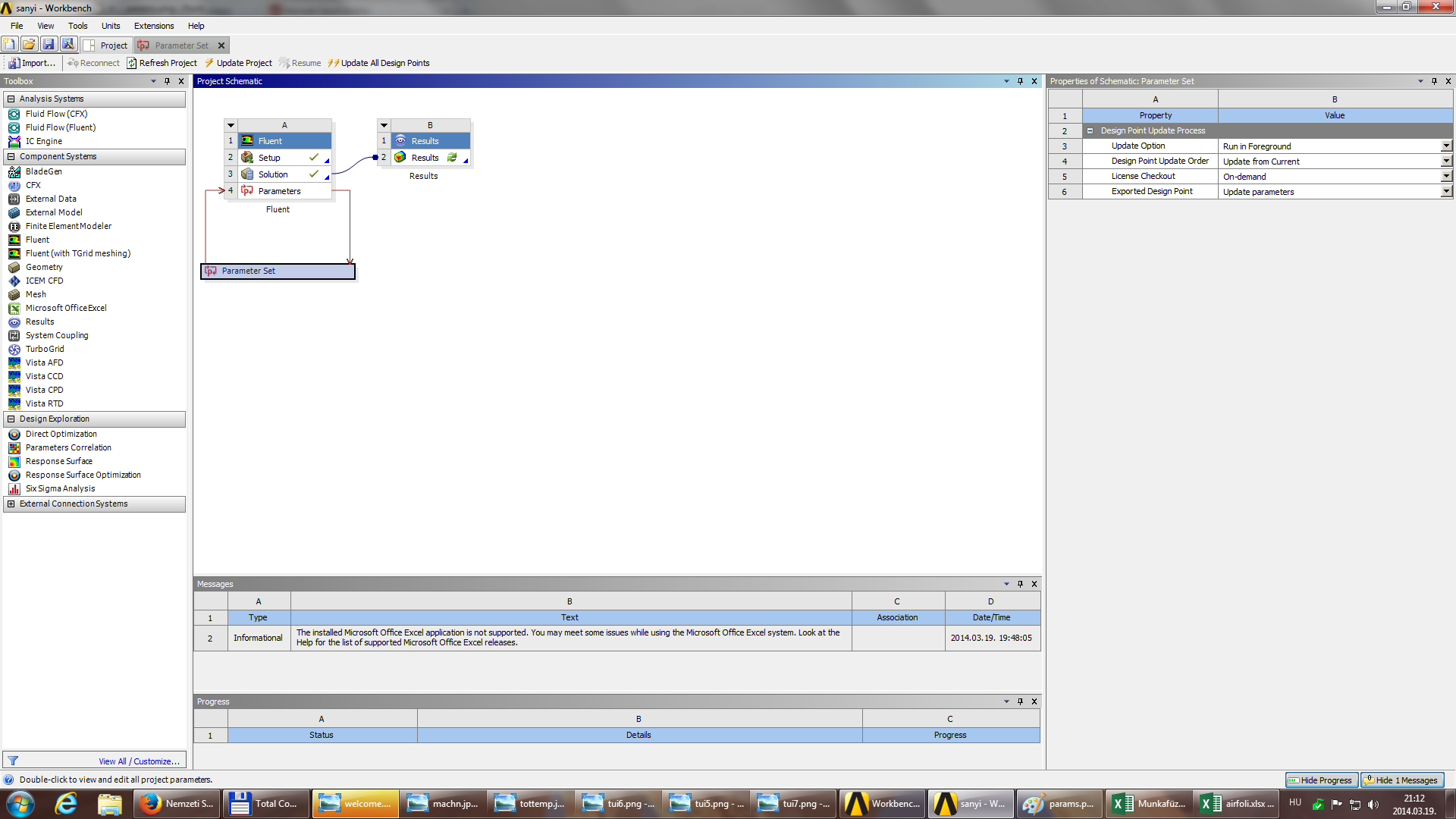Collapse the Component Systems group
1456x819 pixels.
coord(11,156)
